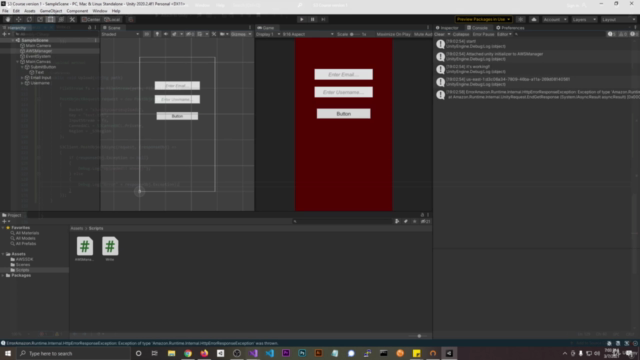Switch to the Preferences tab

[510, 28]
